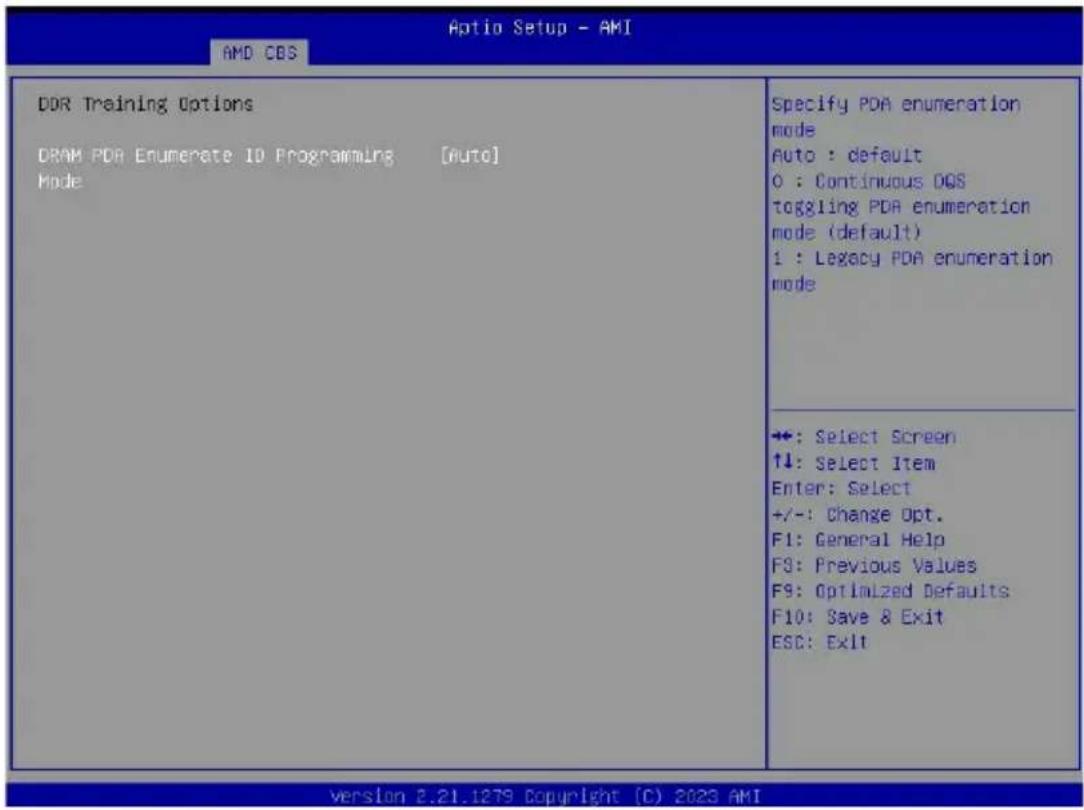The height and width of the screenshot is (810, 1084).
Task: Click the 'Auto : default' help line
Action: (x=846, y=155)
